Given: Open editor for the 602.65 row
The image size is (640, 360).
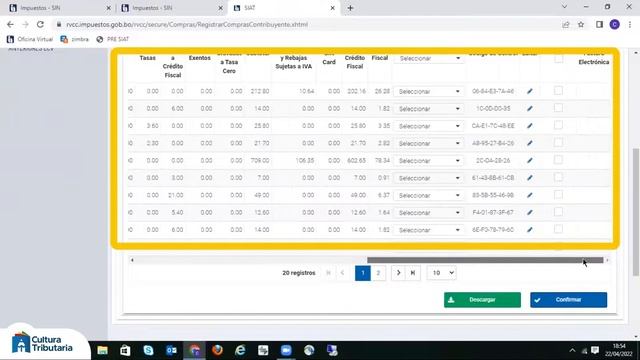Looking at the screenshot, I should pyautogui.click(x=530, y=160).
